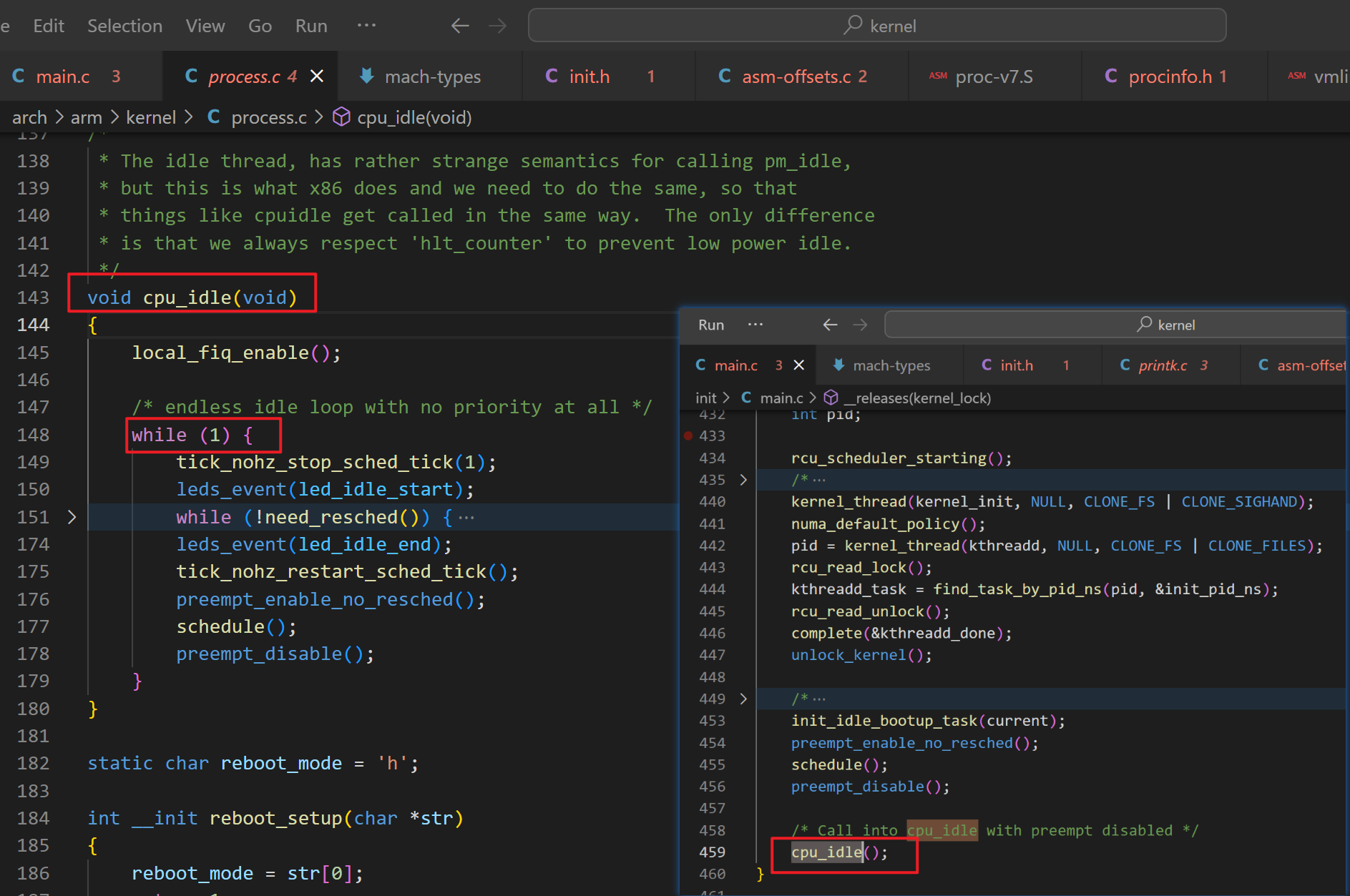Click the back navigation arrow in main window

click(460, 26)
